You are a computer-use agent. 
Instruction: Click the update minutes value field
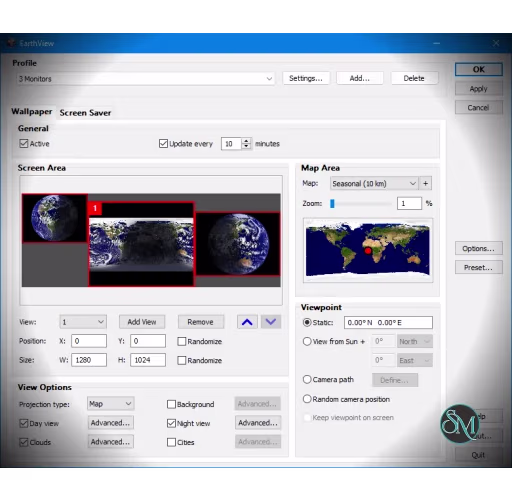231,144
